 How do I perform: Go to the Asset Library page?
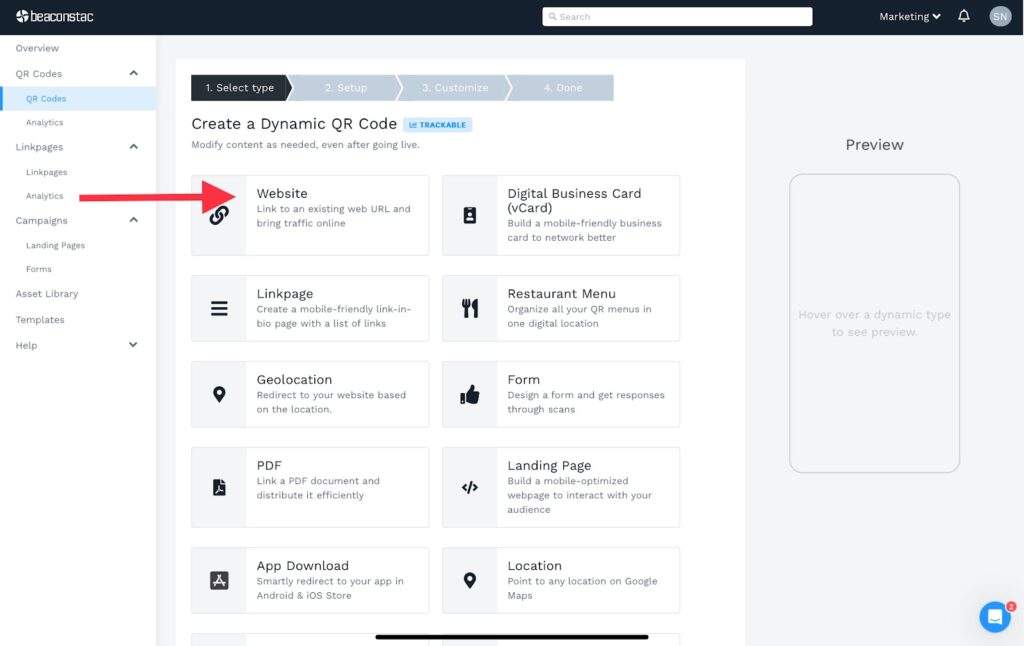[x=46, y=293]
